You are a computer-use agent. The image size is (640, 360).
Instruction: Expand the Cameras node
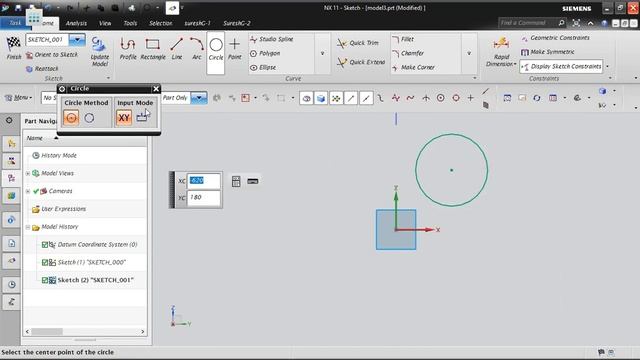point(28,191)
